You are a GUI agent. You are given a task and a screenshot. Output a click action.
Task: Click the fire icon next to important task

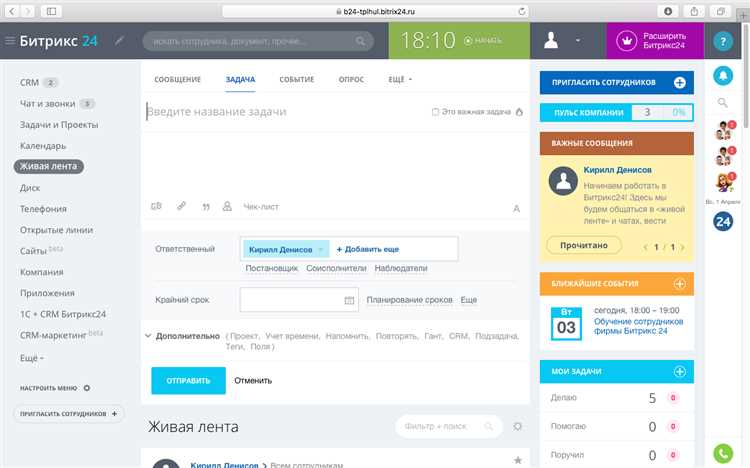pos(519,112)
